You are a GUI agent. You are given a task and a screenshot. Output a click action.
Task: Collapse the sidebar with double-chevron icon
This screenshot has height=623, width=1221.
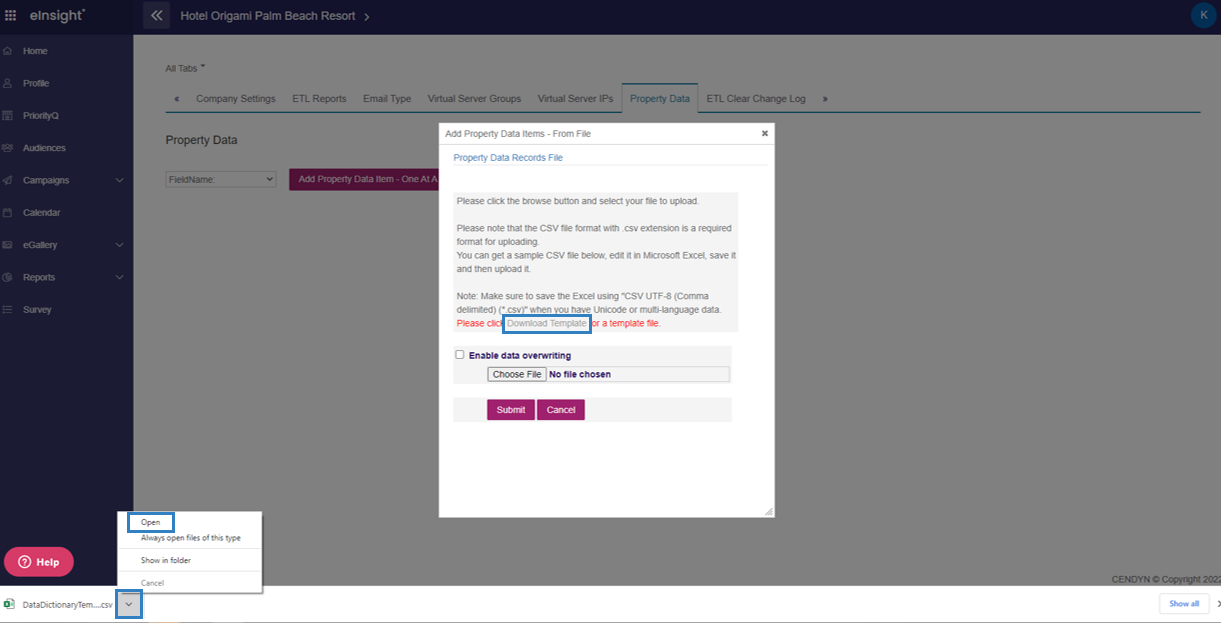click(156, 16)
